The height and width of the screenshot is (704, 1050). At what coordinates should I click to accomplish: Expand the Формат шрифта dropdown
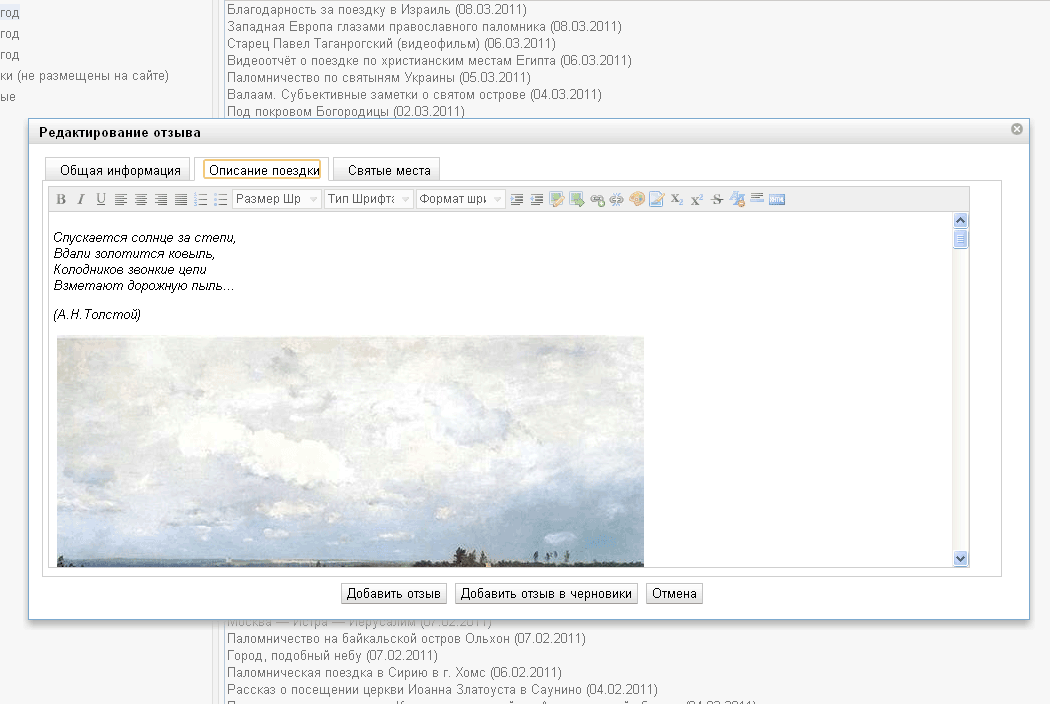(461, 200)
